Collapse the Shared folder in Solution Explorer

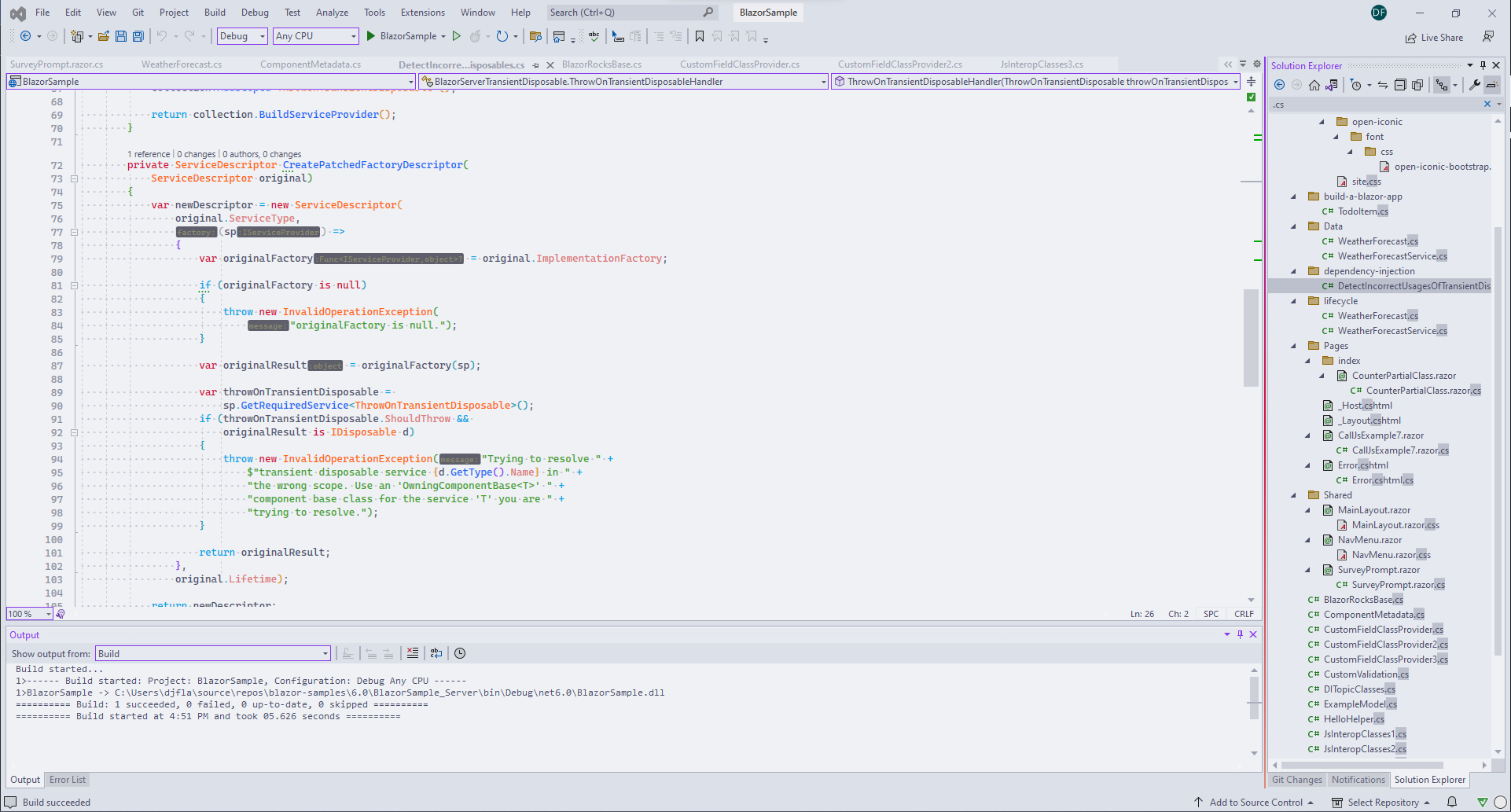[1294, 495]
